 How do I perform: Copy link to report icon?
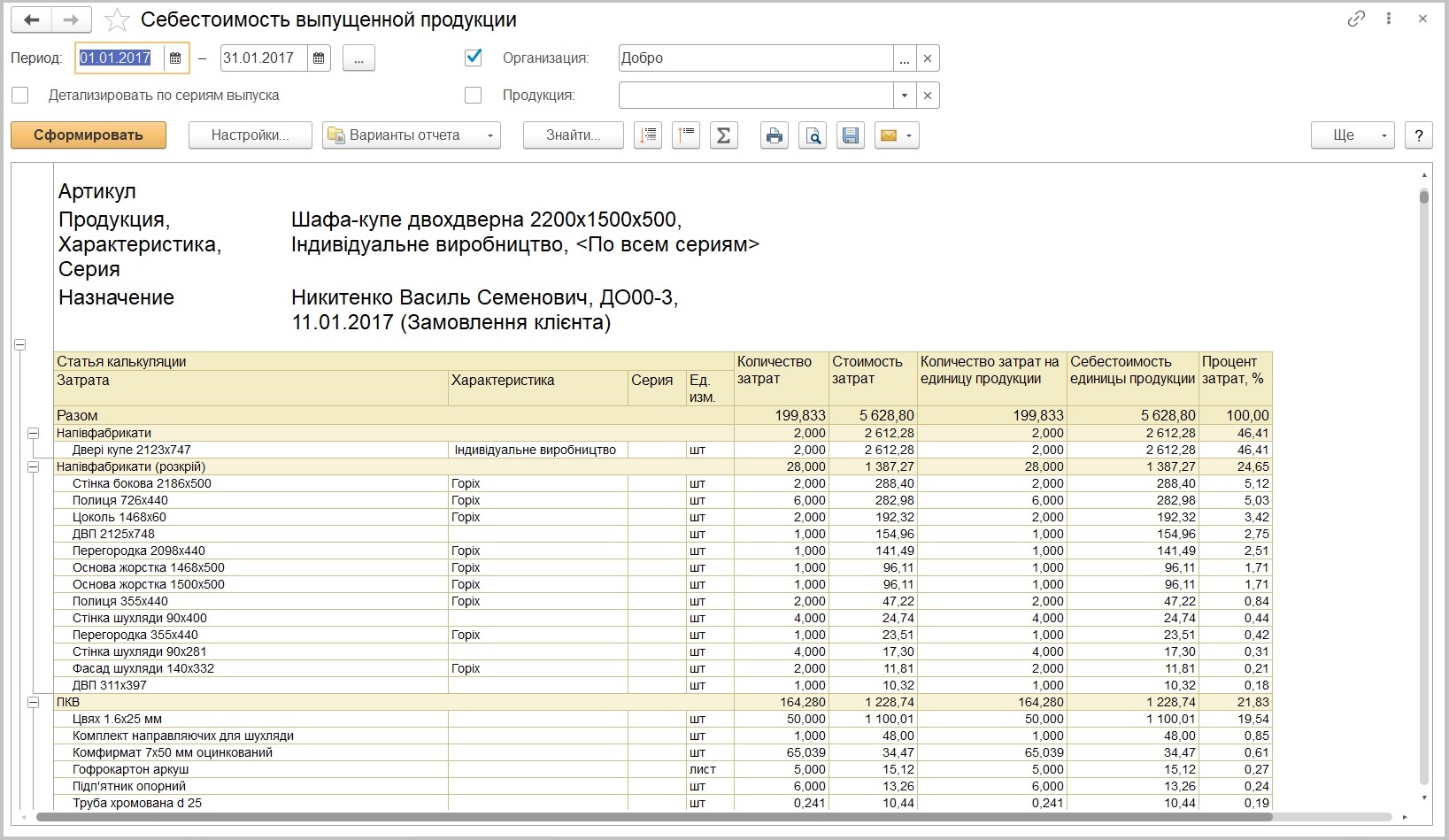1356,19
